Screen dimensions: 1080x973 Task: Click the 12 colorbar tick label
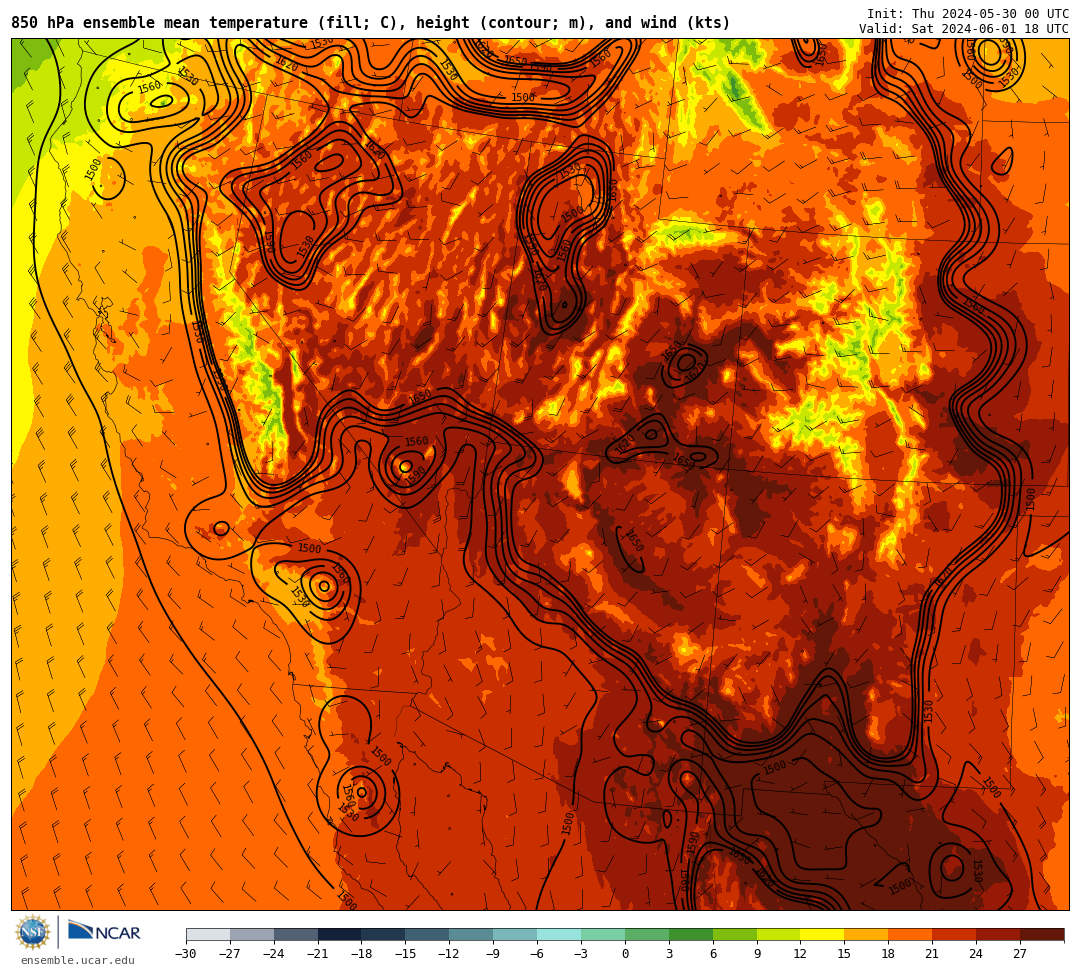coord(800,954)
